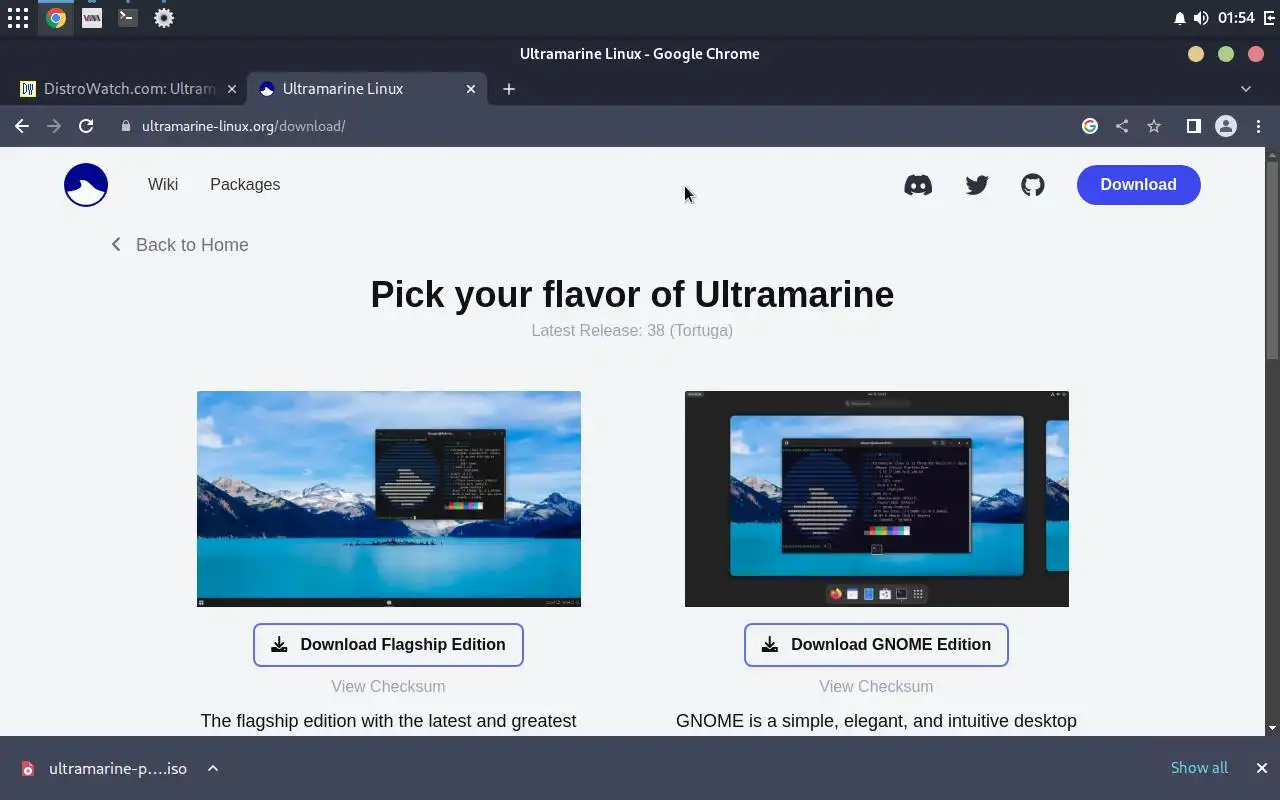Reload the current page
Viewport: 1280px width, 800px height.
(86, 126)
